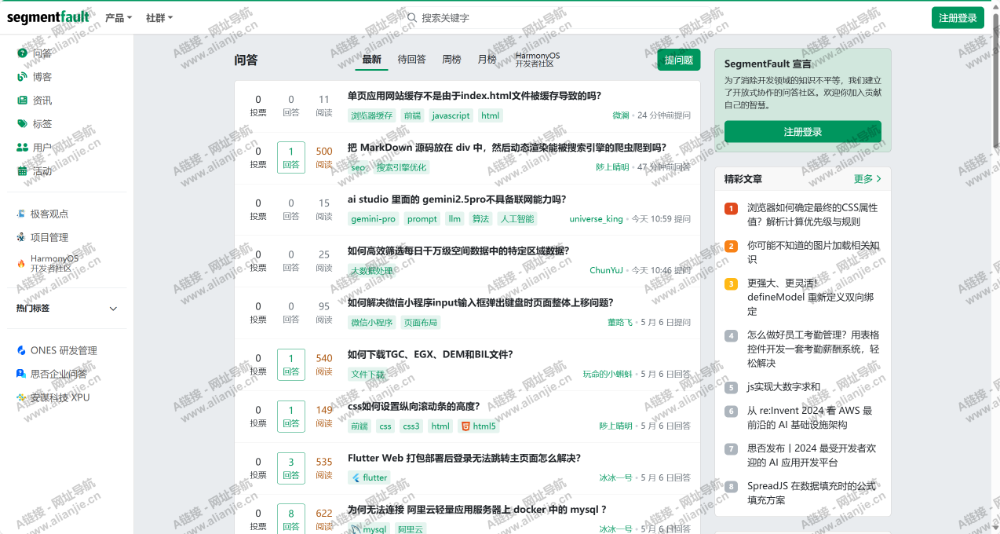
Task: Switch to the 周榜 tab
Action: pyautogui.click(x=452, y=59)
